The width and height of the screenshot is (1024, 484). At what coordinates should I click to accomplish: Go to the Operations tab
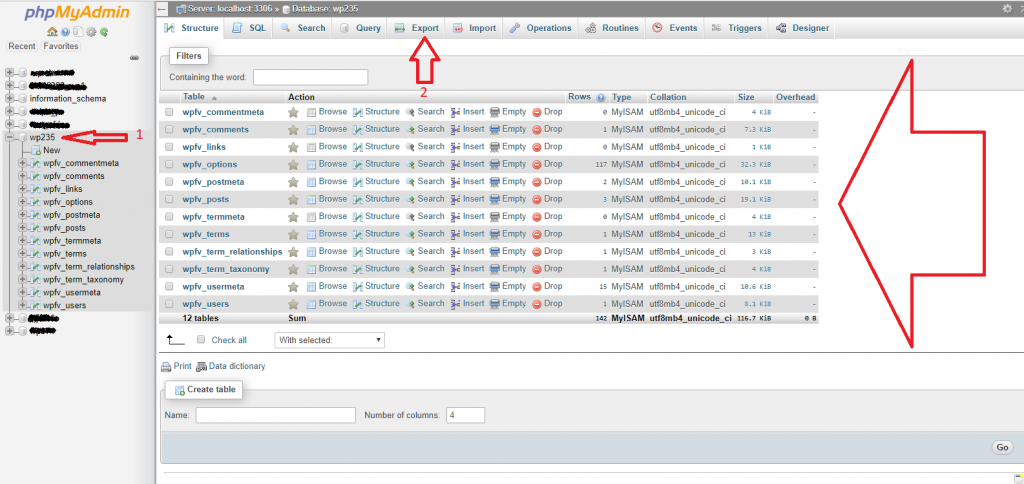(540, 28)
